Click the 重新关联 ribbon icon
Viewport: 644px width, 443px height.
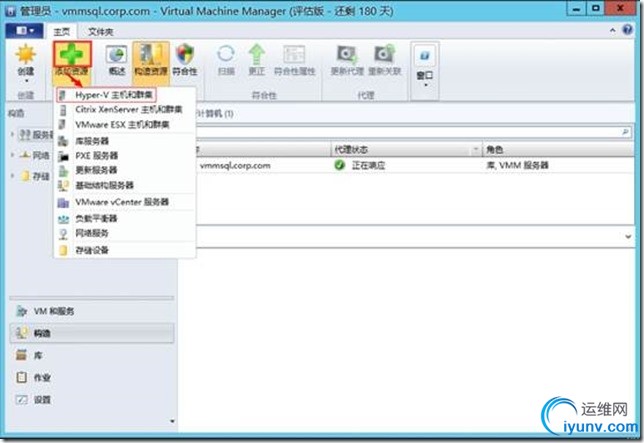tap(384, 60)
